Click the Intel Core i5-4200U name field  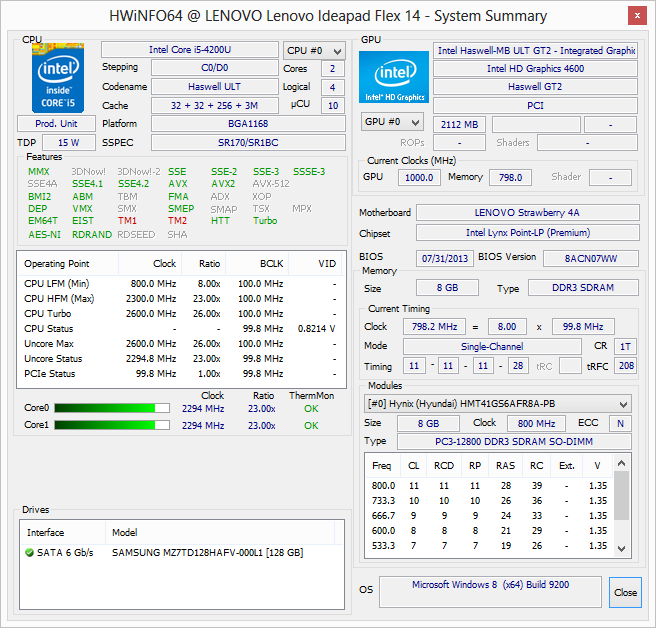[x=190, y=50]
